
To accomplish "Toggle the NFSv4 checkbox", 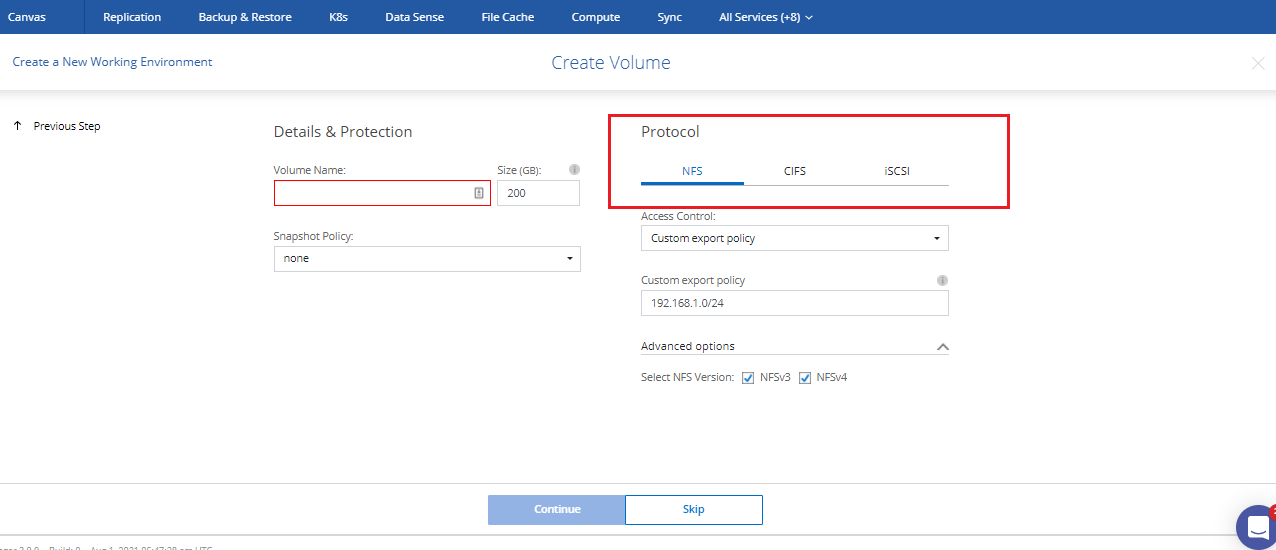I will (805, 378).
